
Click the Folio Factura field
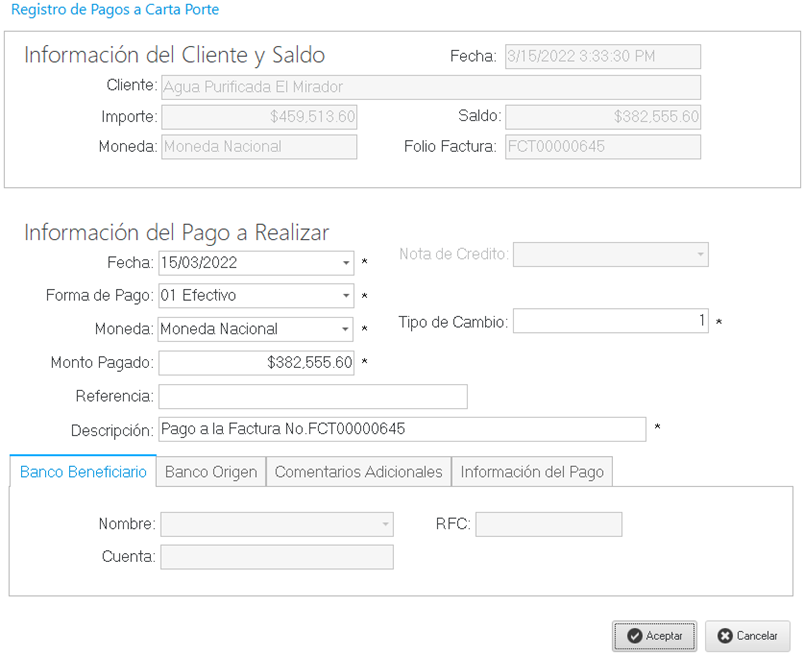tap(603, 147)
